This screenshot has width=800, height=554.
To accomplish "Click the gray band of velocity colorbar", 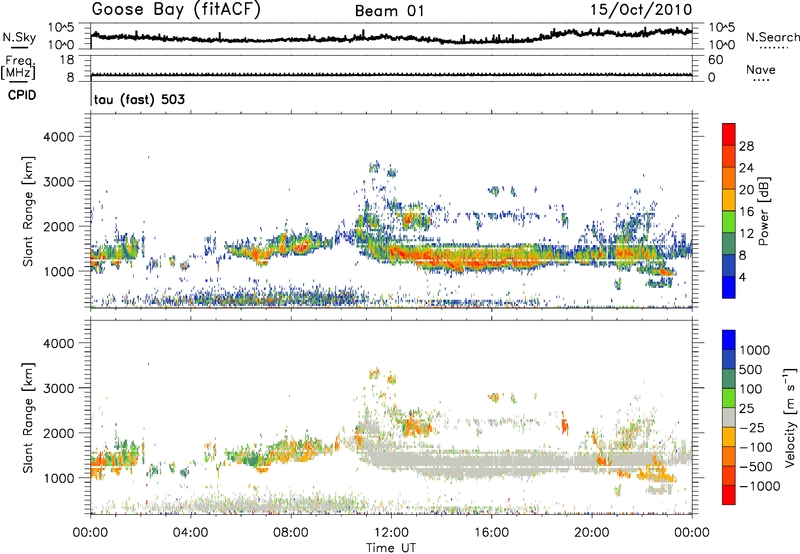I will (x=729, y=417).
